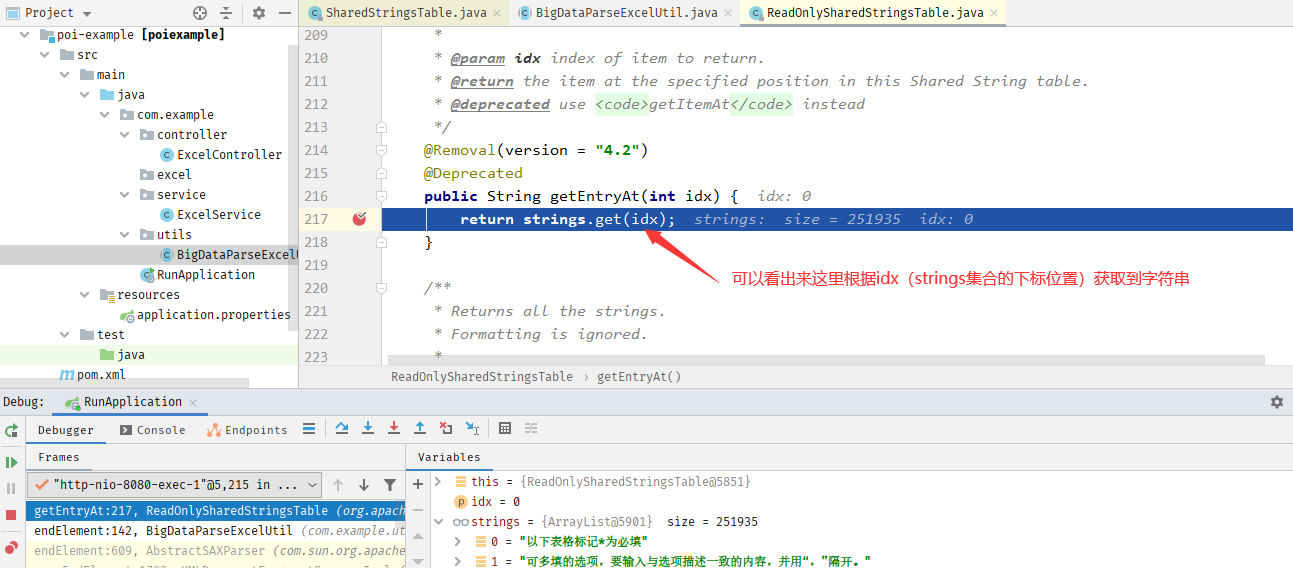Fold getEntryAt method at line 216
Viewport: 1293px width, 568px height.
point(381,196)
